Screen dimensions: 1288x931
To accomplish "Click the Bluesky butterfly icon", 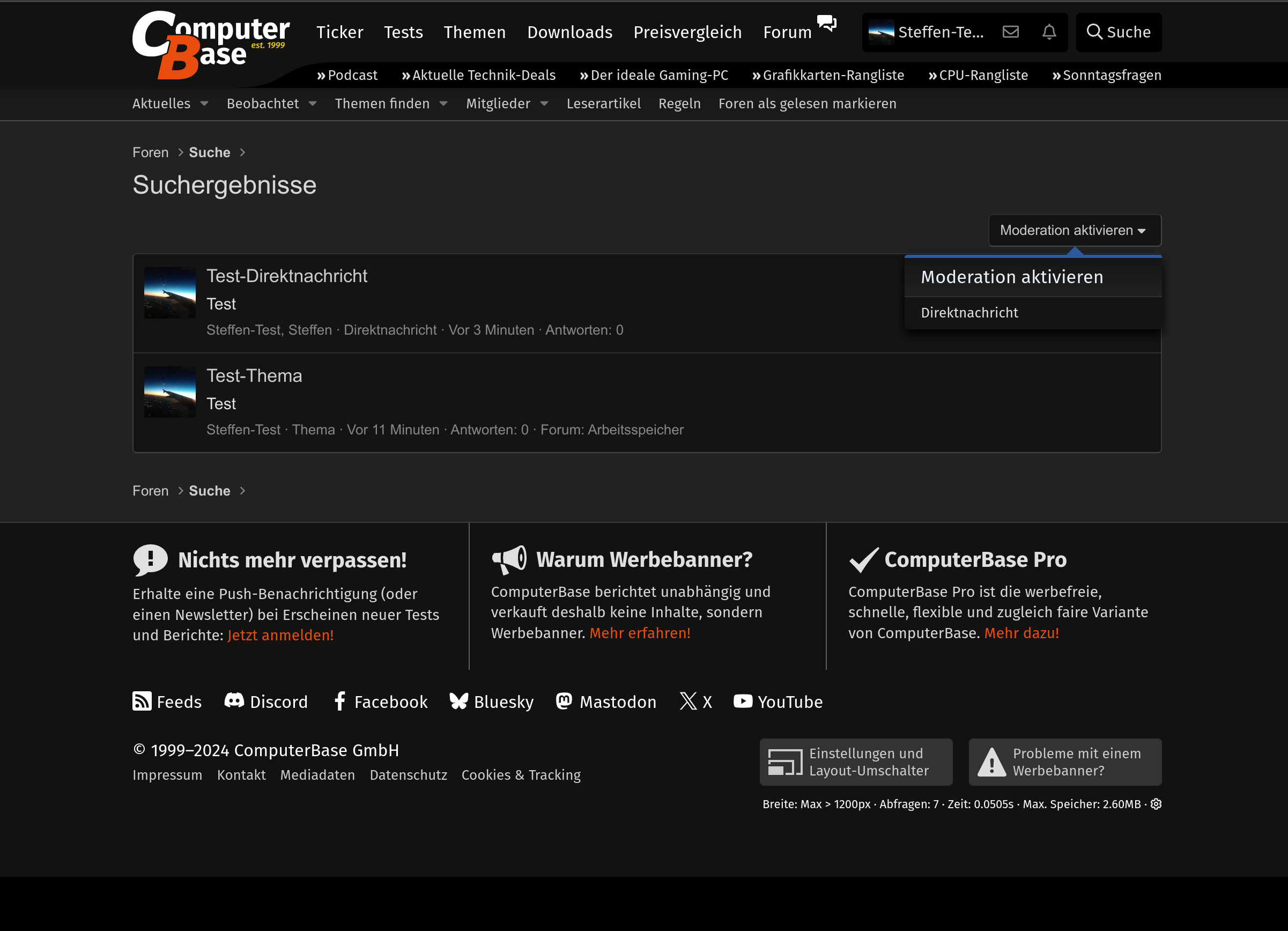I will 458,701.
